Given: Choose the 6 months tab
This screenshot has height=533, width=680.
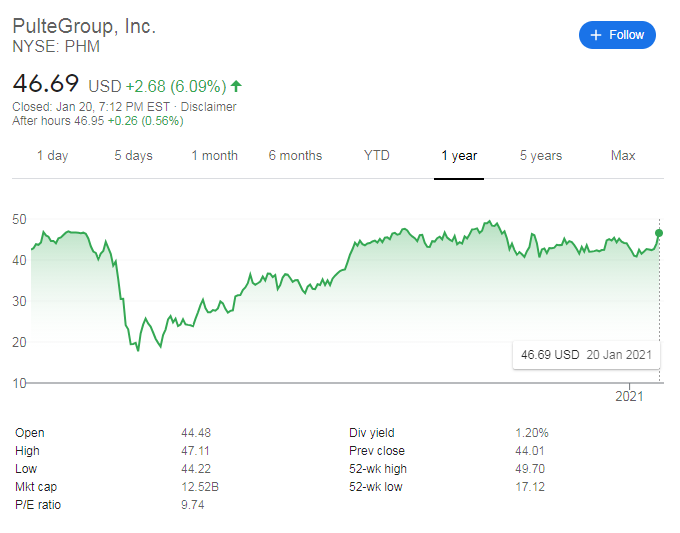Looking at the screenshot, I should (x=295, y=155).
